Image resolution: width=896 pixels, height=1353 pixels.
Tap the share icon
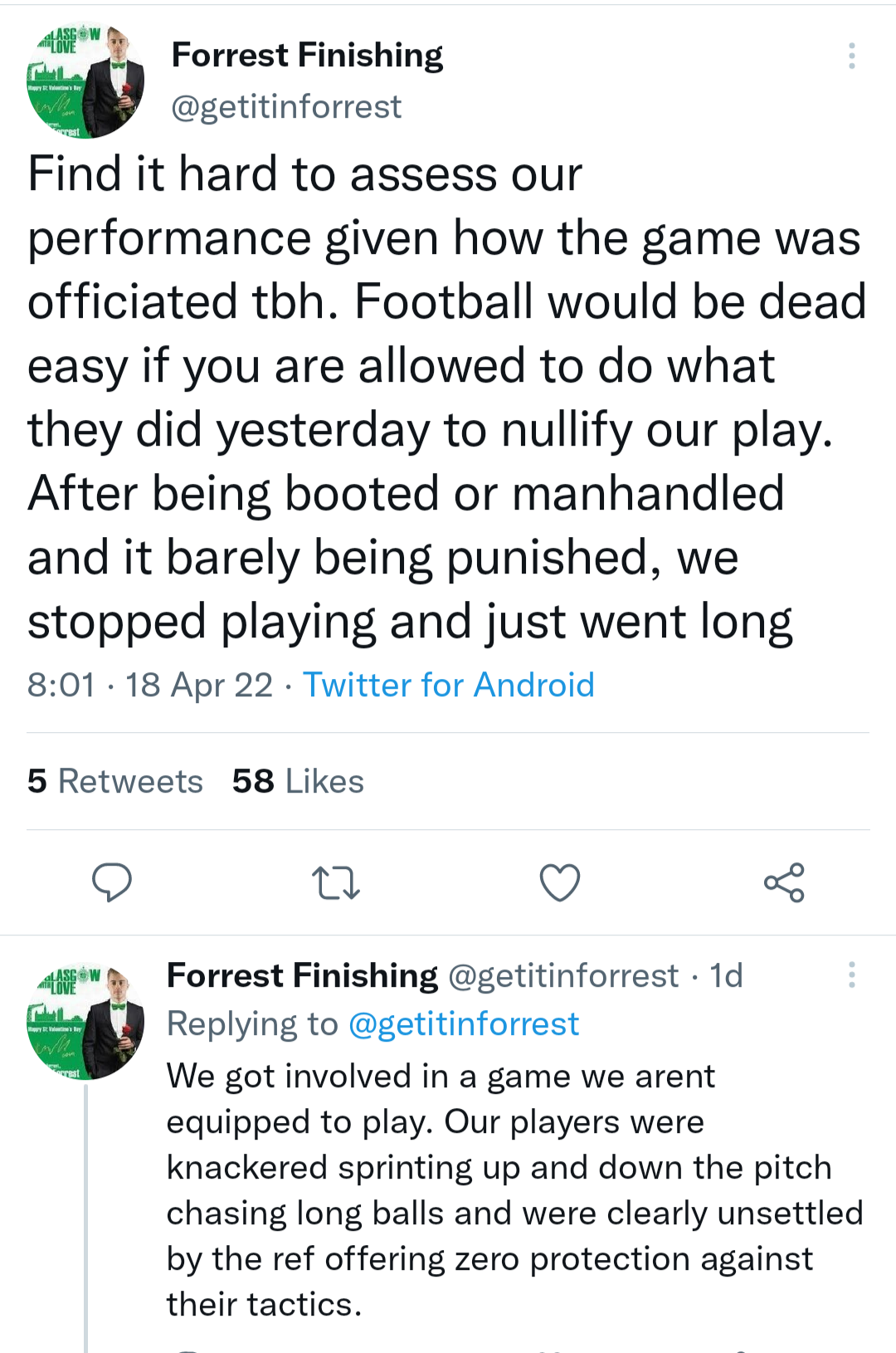[784, 882]
